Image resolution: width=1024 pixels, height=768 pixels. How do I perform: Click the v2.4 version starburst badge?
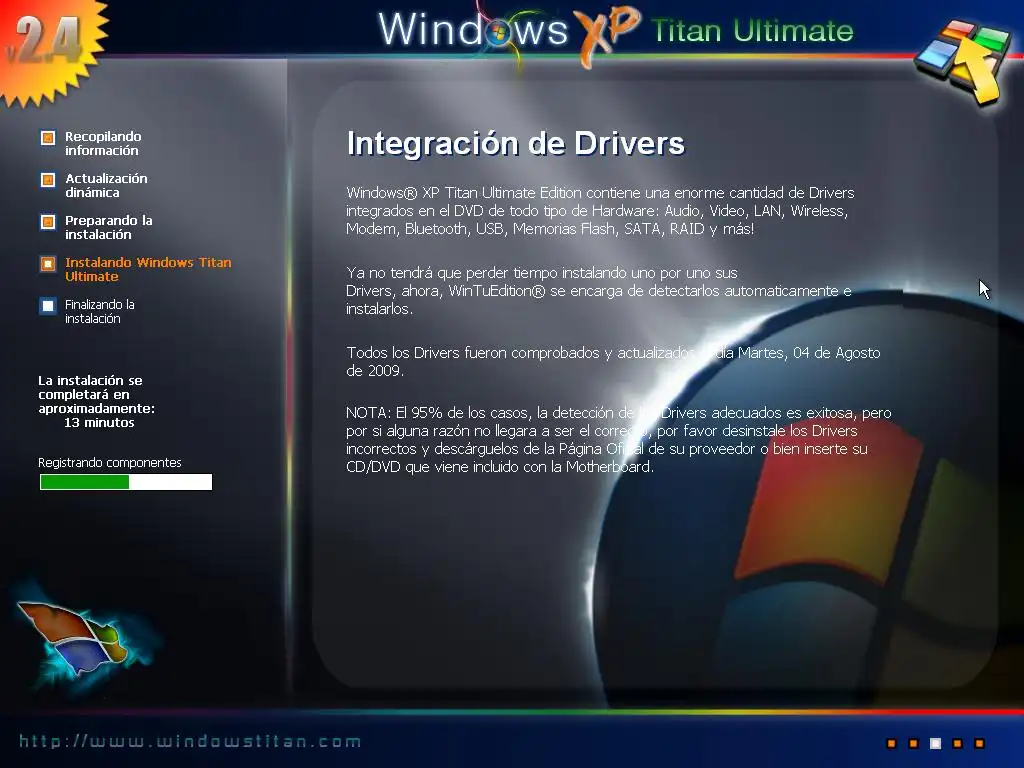click(49, 49)
